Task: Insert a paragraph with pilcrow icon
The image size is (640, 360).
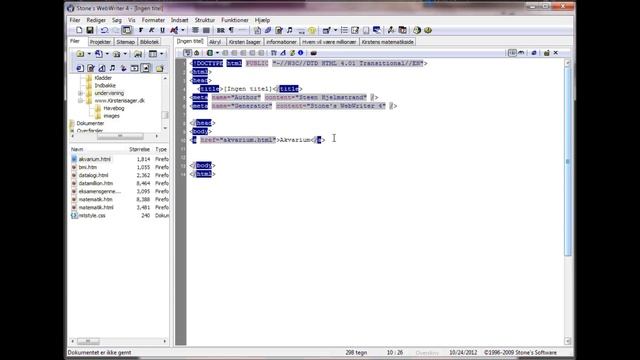Action: pyautogui.click(x=231, y=30)
